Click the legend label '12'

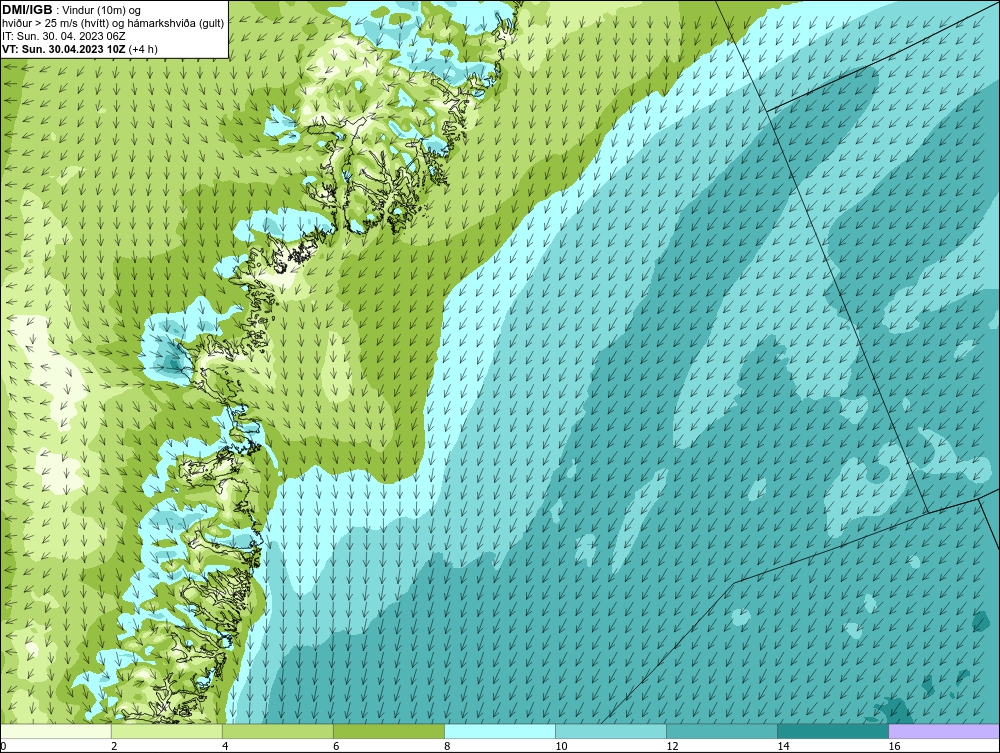[x=672, y=746]
